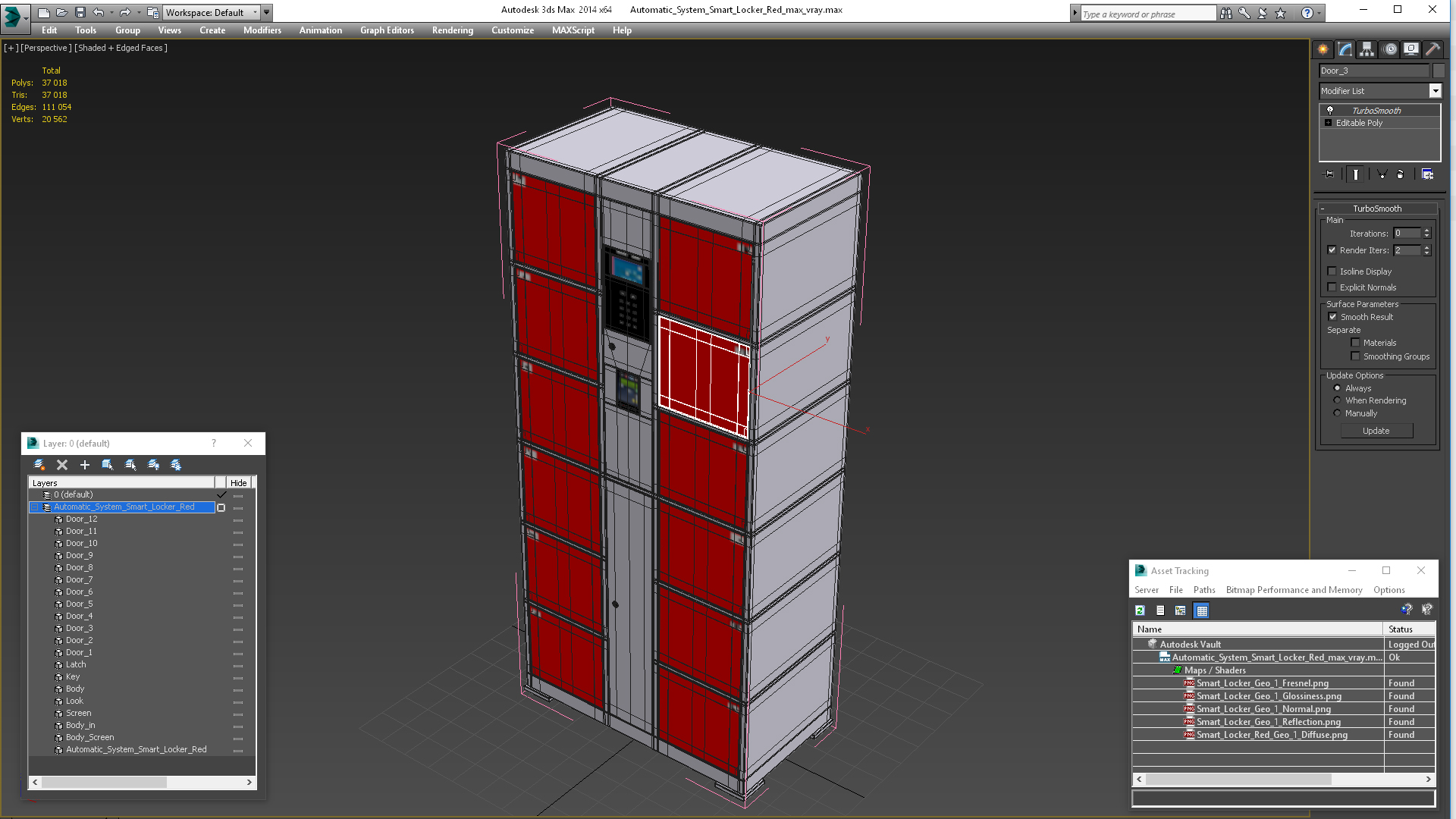Open the Bitmap Performance and Memory menu
The image size is (1456, 819).
point(1294,590)
